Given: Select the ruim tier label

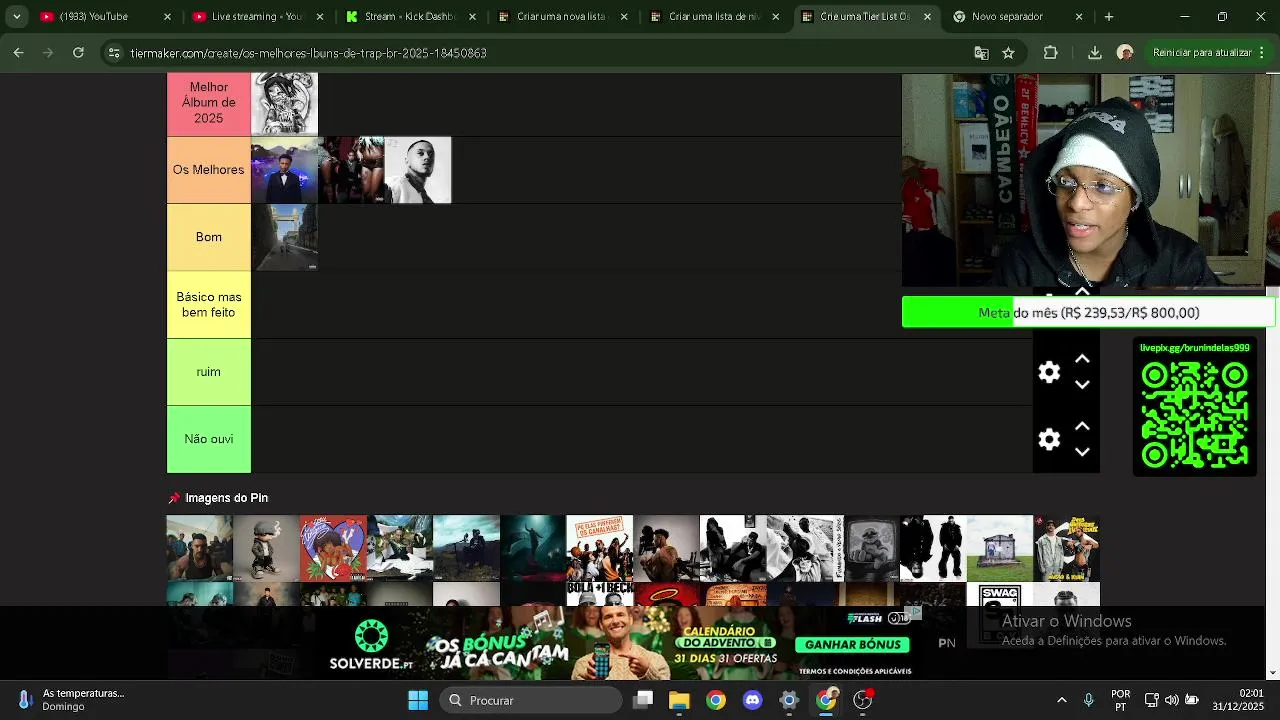Looking at the screenshot, I should pyautogui.click(x=209, y=372).
